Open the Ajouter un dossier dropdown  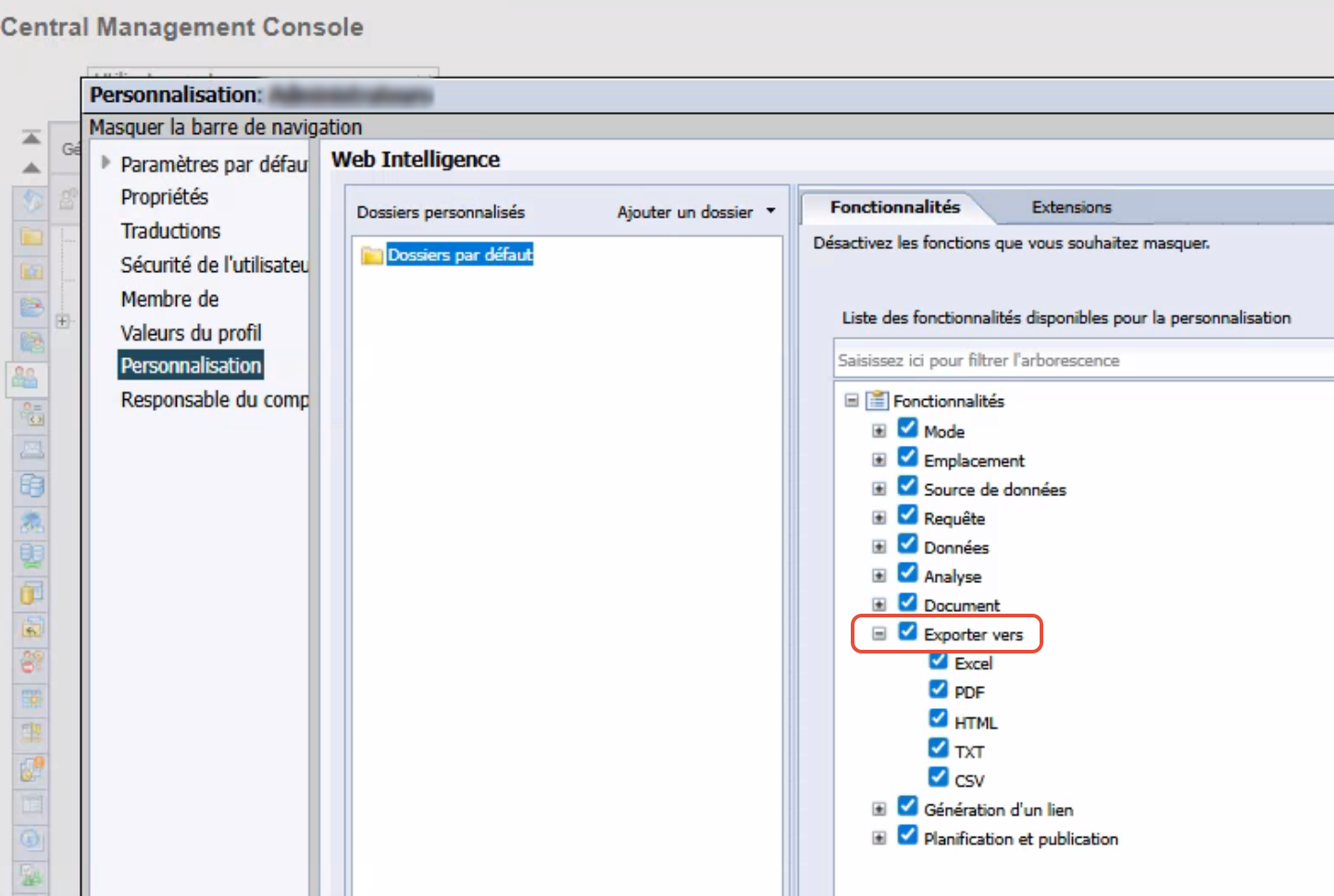click(x=696, y=212)
